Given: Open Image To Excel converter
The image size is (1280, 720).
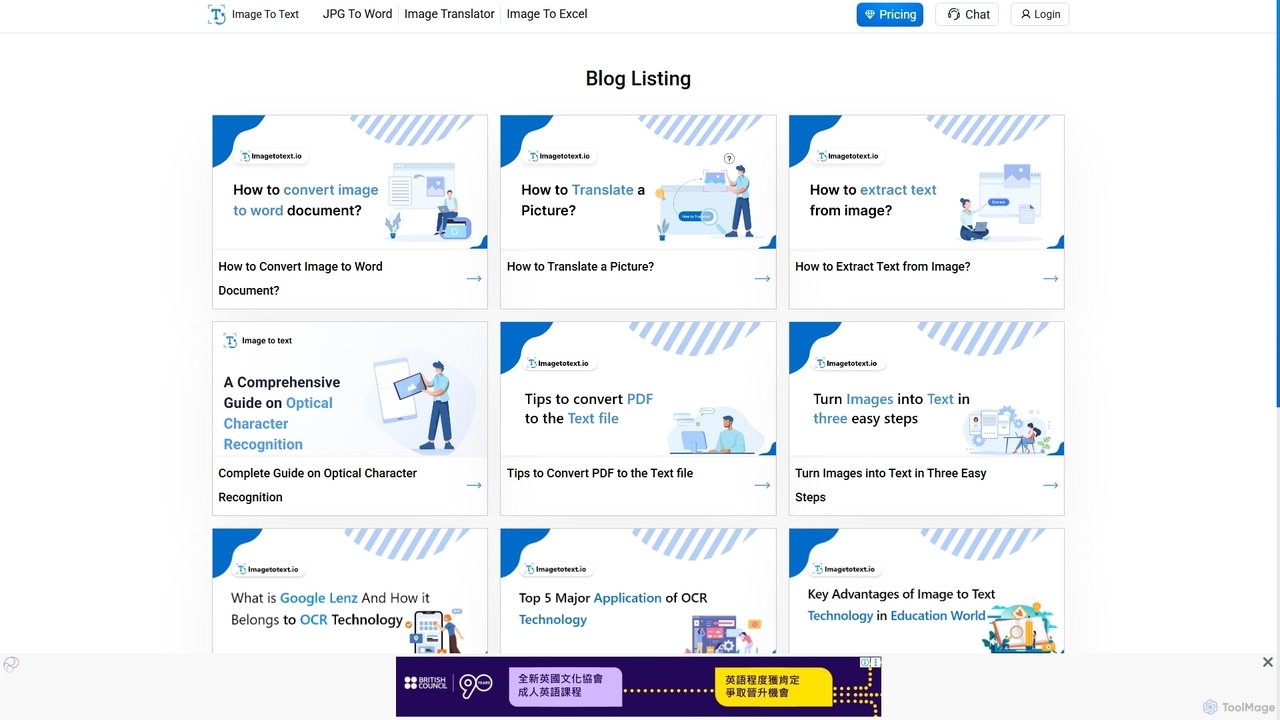Looking at the screenshot, I should pos(547,14).
